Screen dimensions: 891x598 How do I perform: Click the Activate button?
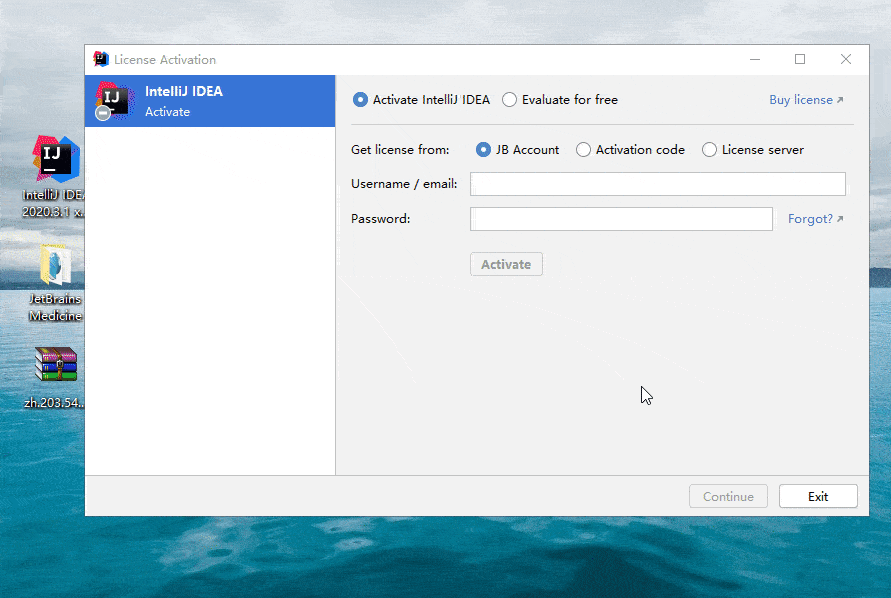(506, 264)
